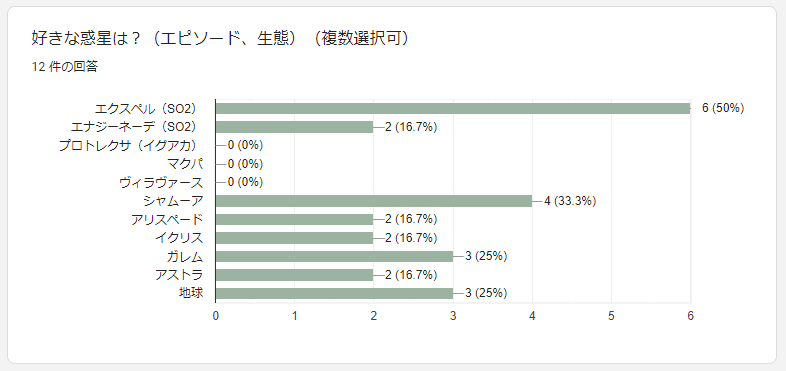Click the 12 件の回答 response count
The width and height of the screenshot is (786, 371).
click(65, 67)
